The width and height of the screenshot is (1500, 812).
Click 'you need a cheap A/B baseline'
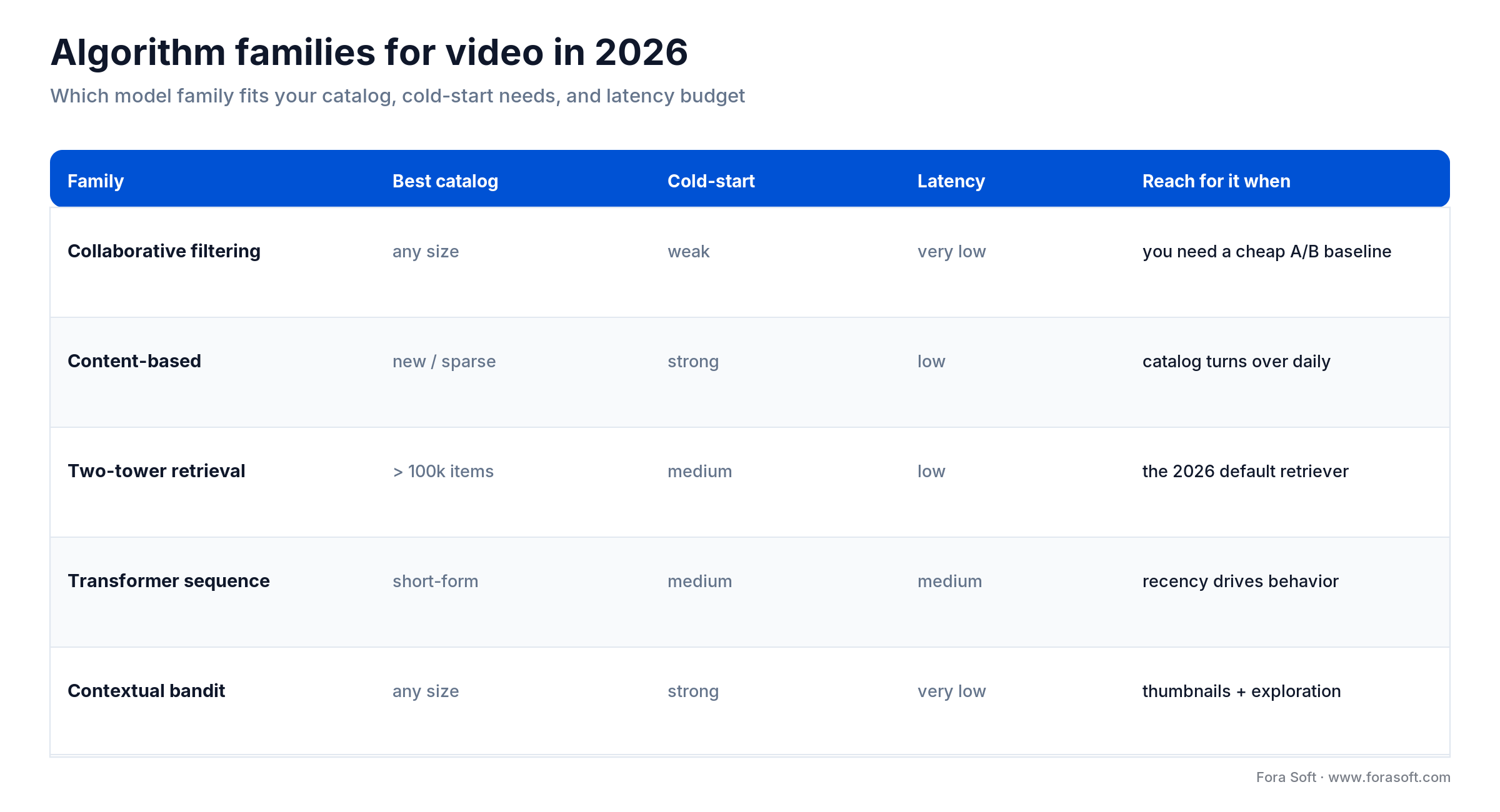tap(1267, 252)
